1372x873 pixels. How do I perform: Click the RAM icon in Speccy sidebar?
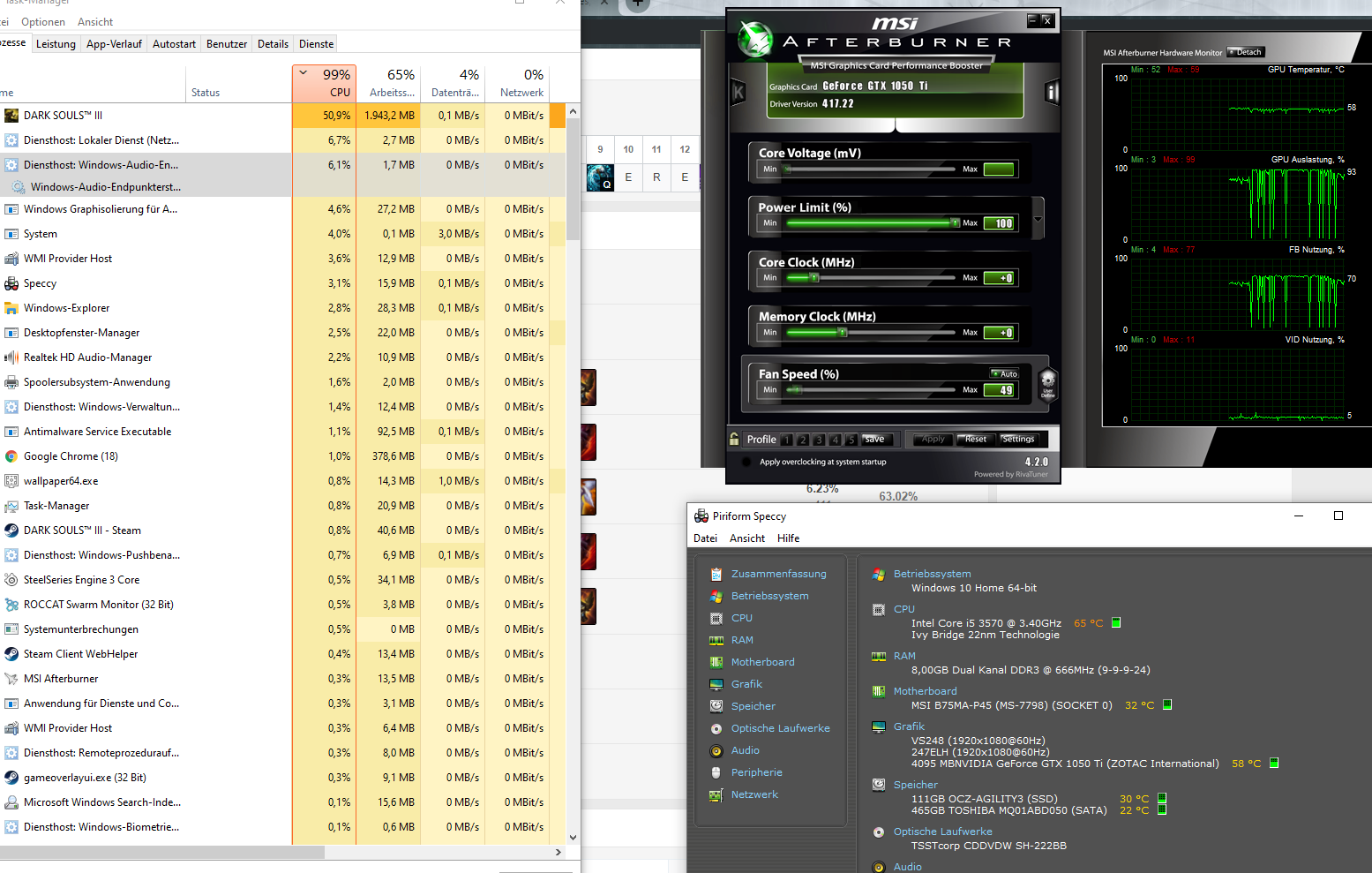click(716, 640)
